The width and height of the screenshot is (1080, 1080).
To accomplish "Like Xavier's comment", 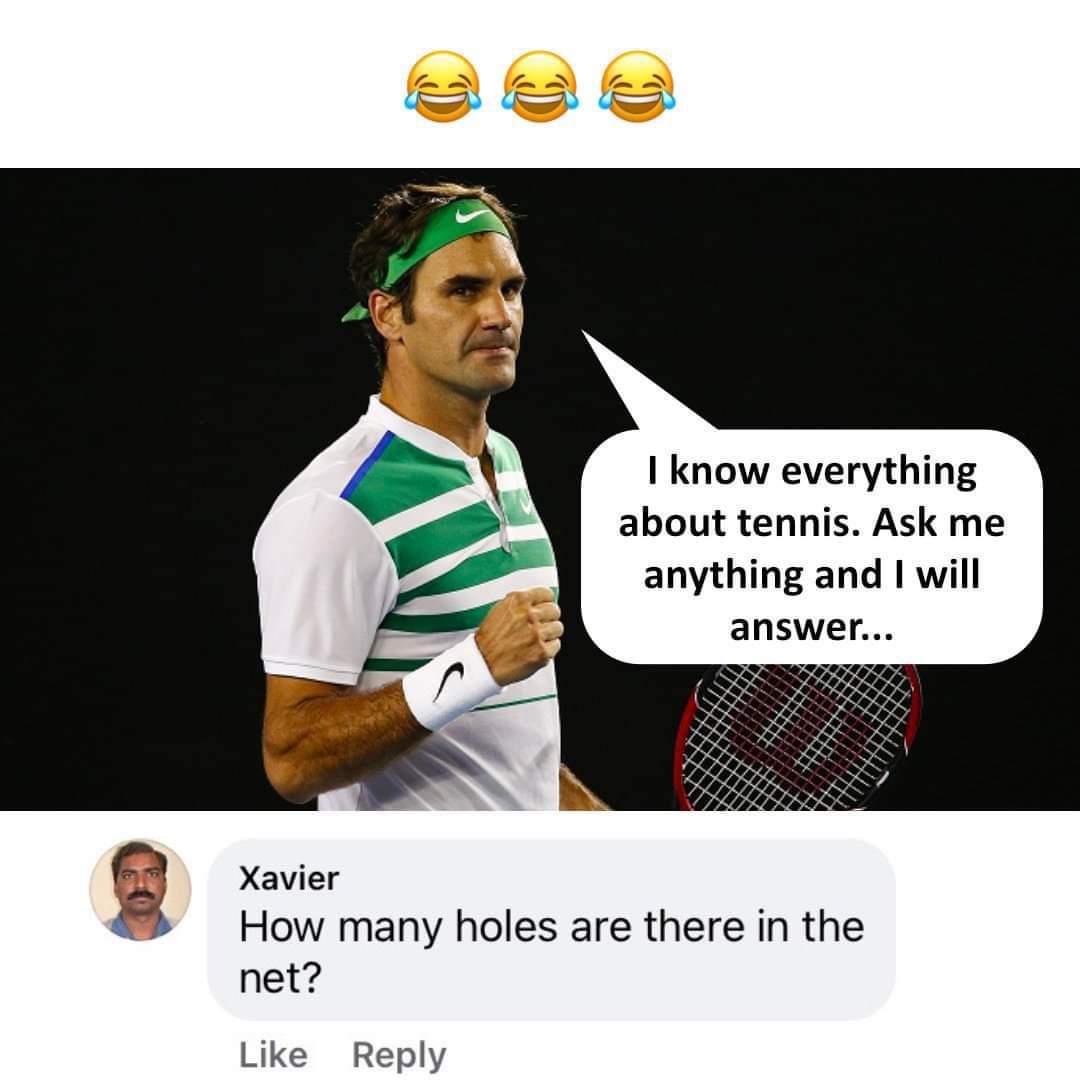I will pos(273,1055).
